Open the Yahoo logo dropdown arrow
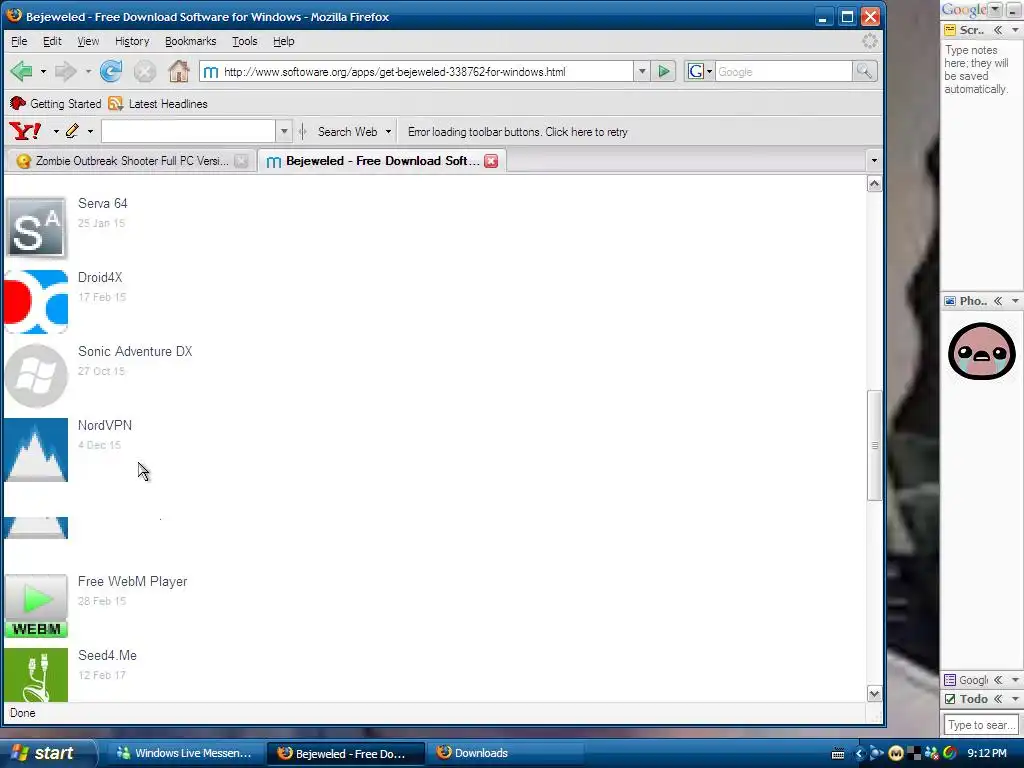 (56, 131)
